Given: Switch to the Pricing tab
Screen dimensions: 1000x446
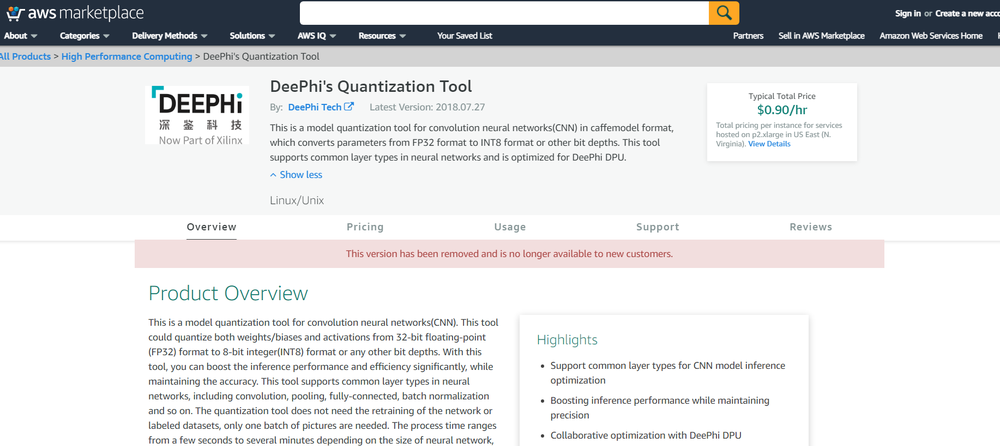Looking at the screenshot, I should 365,227.
